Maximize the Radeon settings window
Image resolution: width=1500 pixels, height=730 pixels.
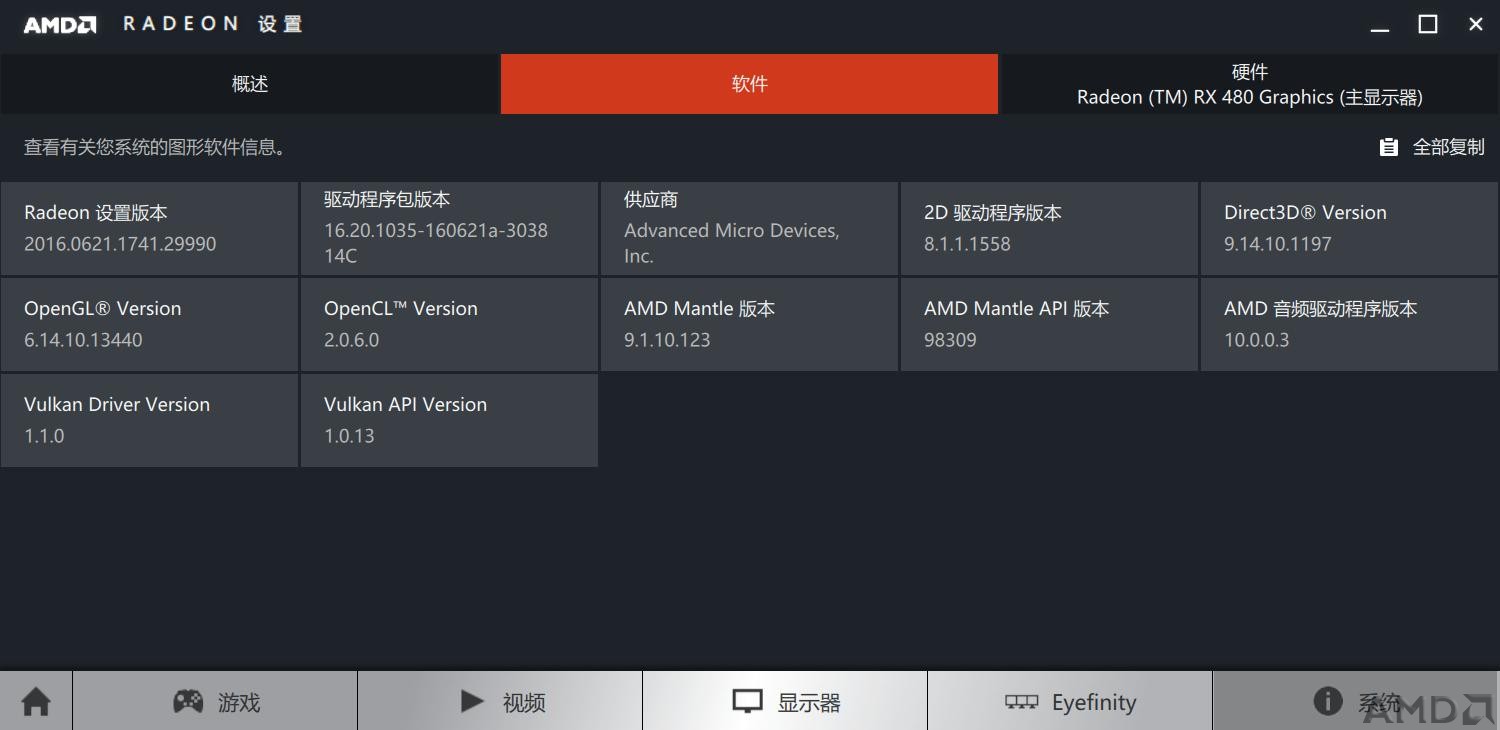point(1428,25)
